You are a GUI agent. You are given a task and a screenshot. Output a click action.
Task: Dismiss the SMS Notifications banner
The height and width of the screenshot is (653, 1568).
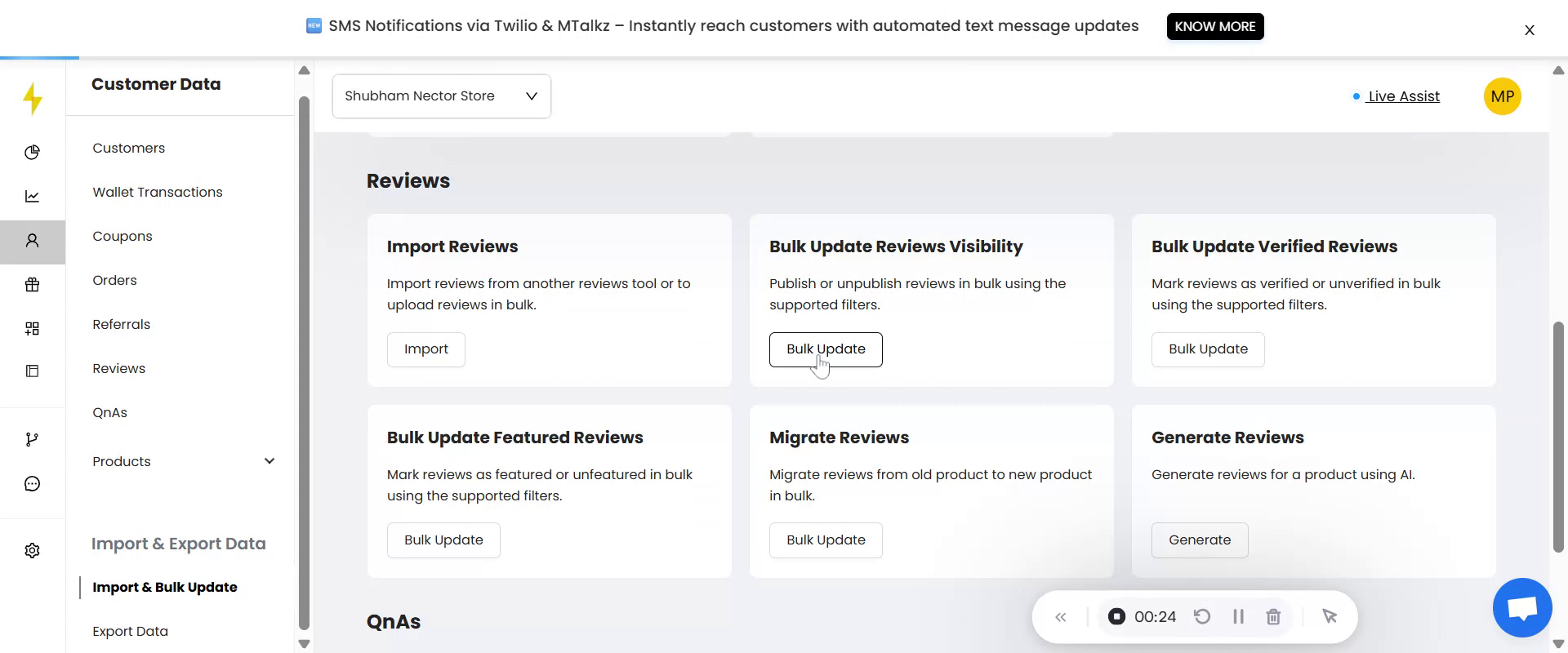click(1529, 30)
